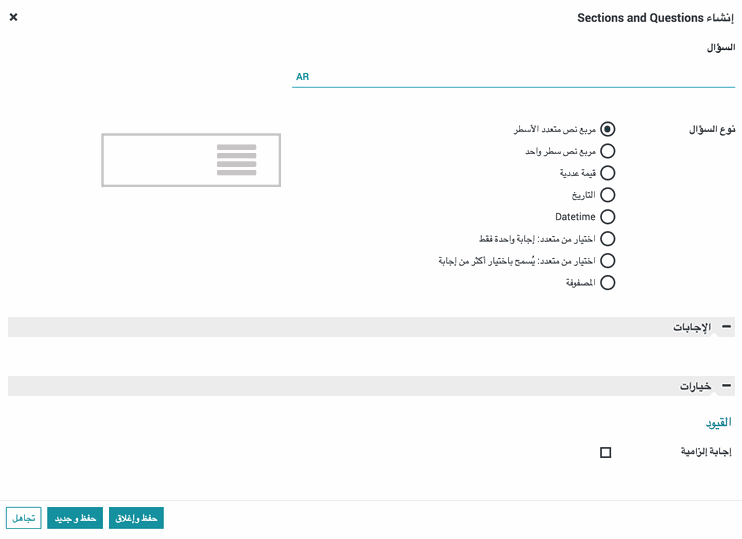The width and height of the screenshot is (742, 539).
Task: Select the Datetime radio button
Action: click(607, 217)
